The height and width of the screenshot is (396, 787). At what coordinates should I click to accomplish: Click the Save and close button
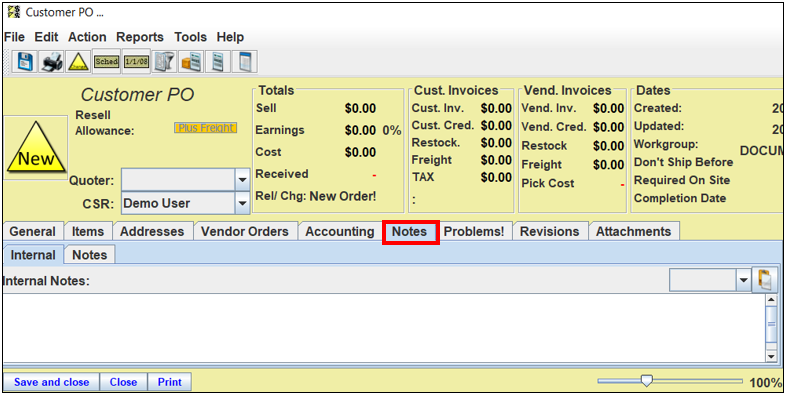pyautogui.click(x=52, y=382)
